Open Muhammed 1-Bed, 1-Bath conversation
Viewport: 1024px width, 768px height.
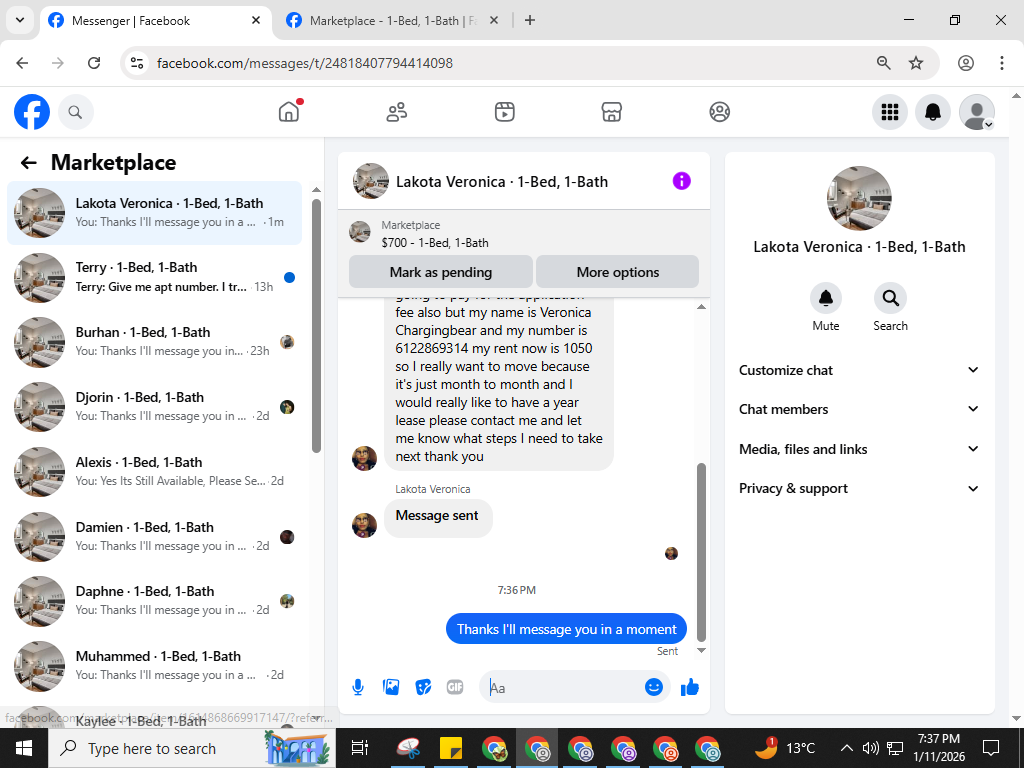155,665
